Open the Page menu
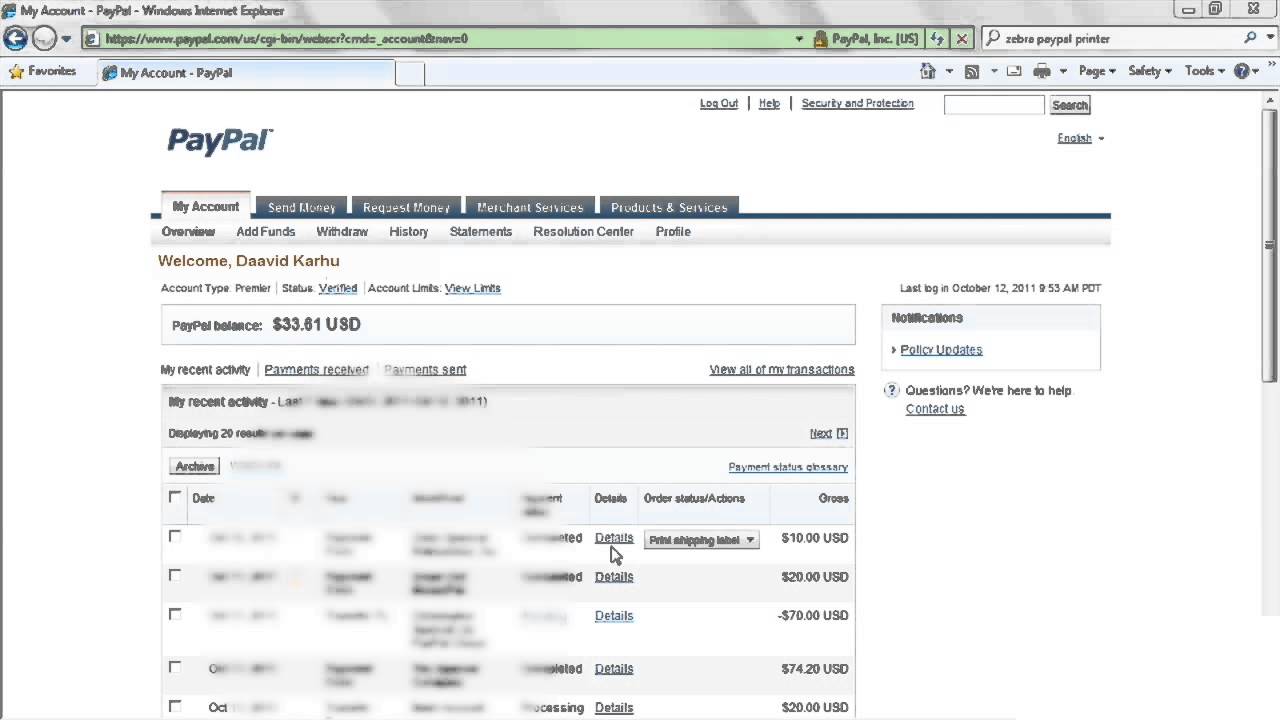 pyautogui.click(x=1097, y=71)
